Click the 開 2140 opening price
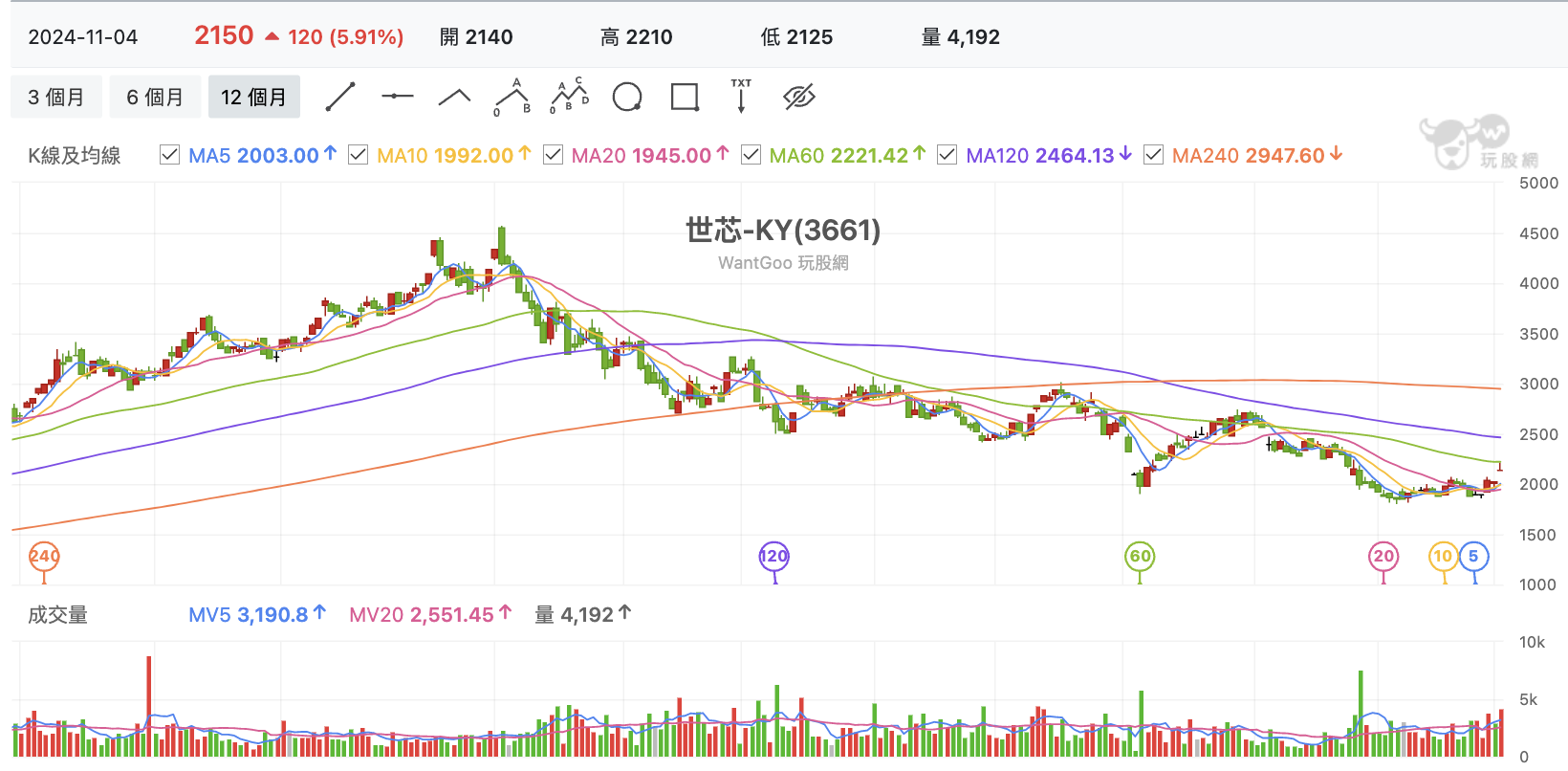This screenshot has width=1568, height=771. (476, 37)
